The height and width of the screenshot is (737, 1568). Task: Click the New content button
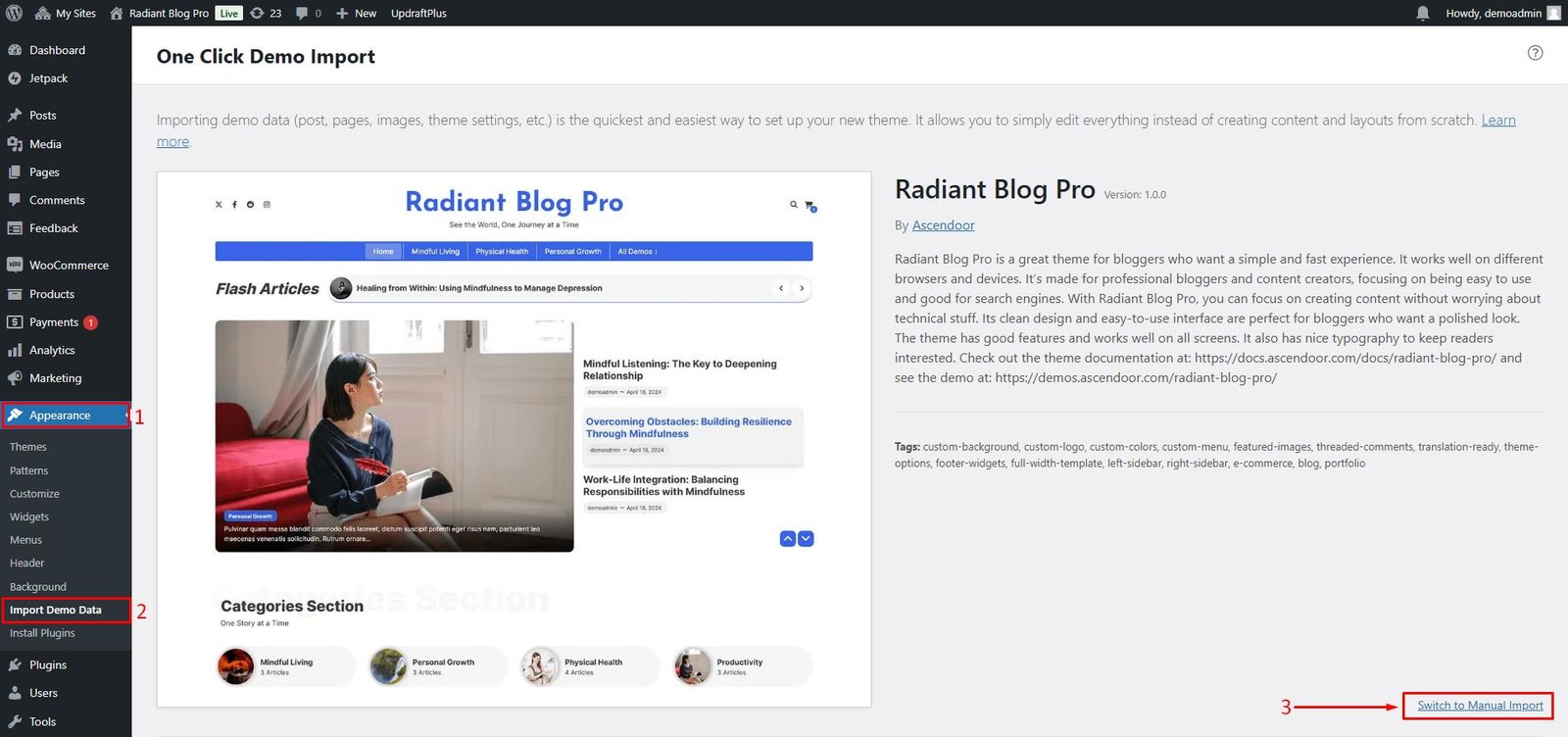pos(356,13)
